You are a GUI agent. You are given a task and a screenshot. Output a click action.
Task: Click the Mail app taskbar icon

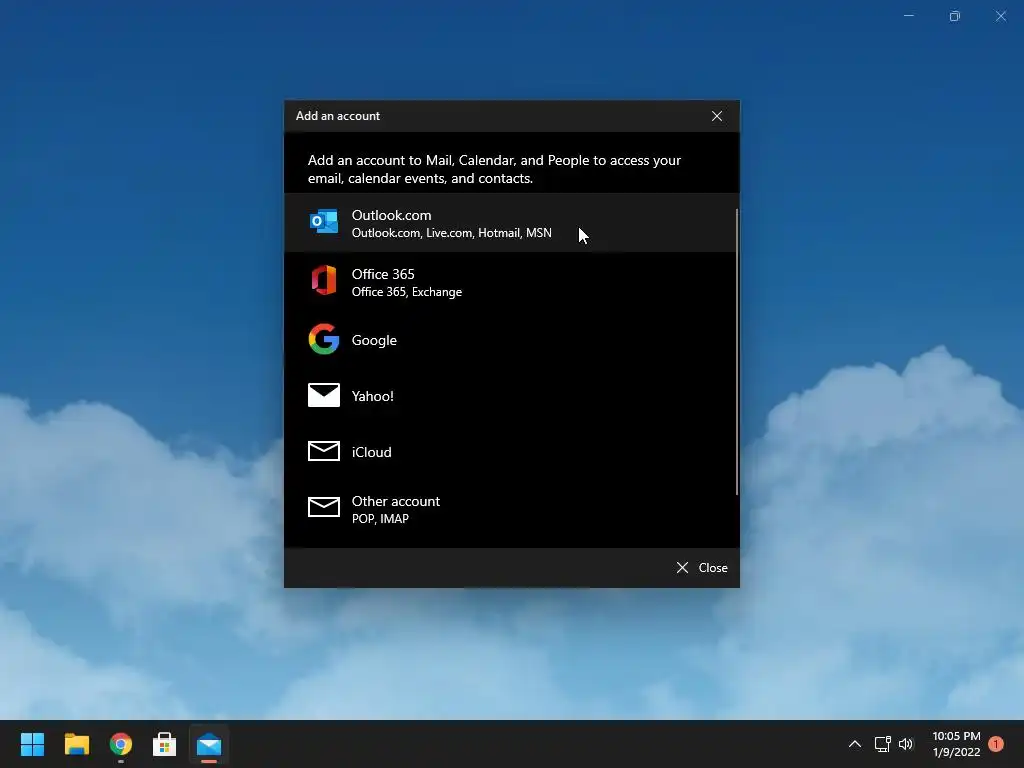(x=209, y=744)
